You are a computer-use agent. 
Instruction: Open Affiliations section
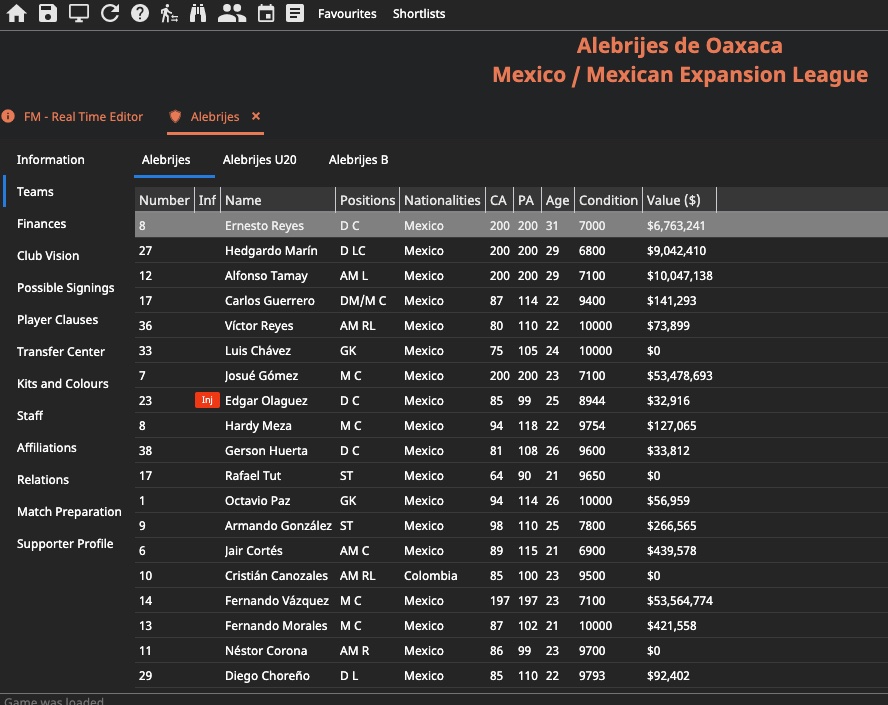46,447
